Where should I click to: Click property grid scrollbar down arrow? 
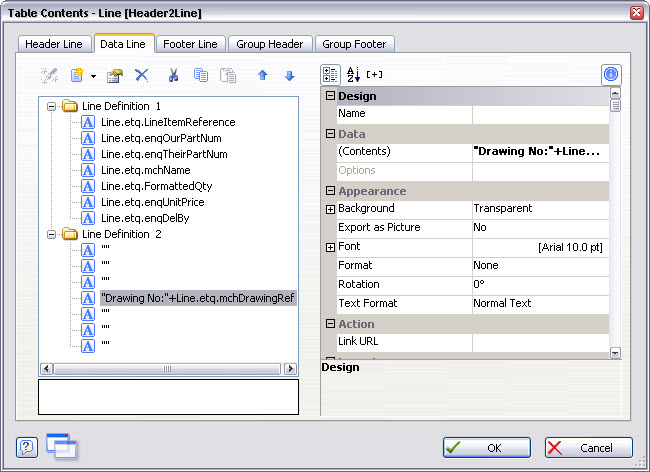pos(615,353)
